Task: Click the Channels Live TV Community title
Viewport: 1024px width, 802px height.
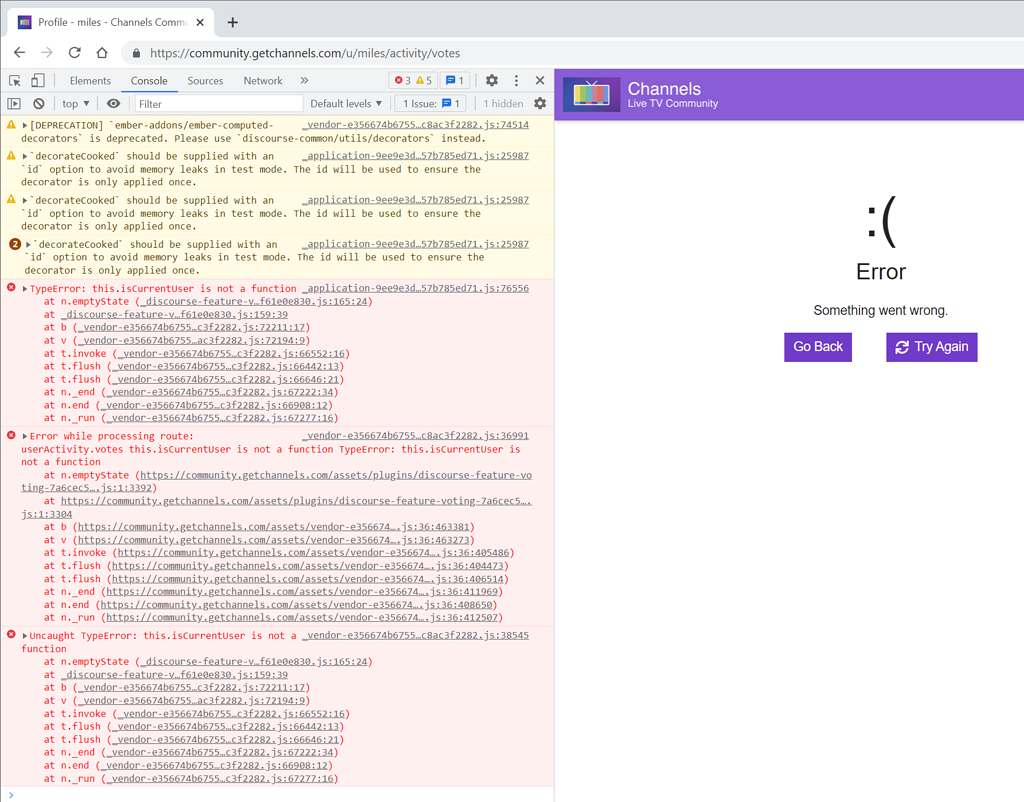Action: click(x=673, y=95)
